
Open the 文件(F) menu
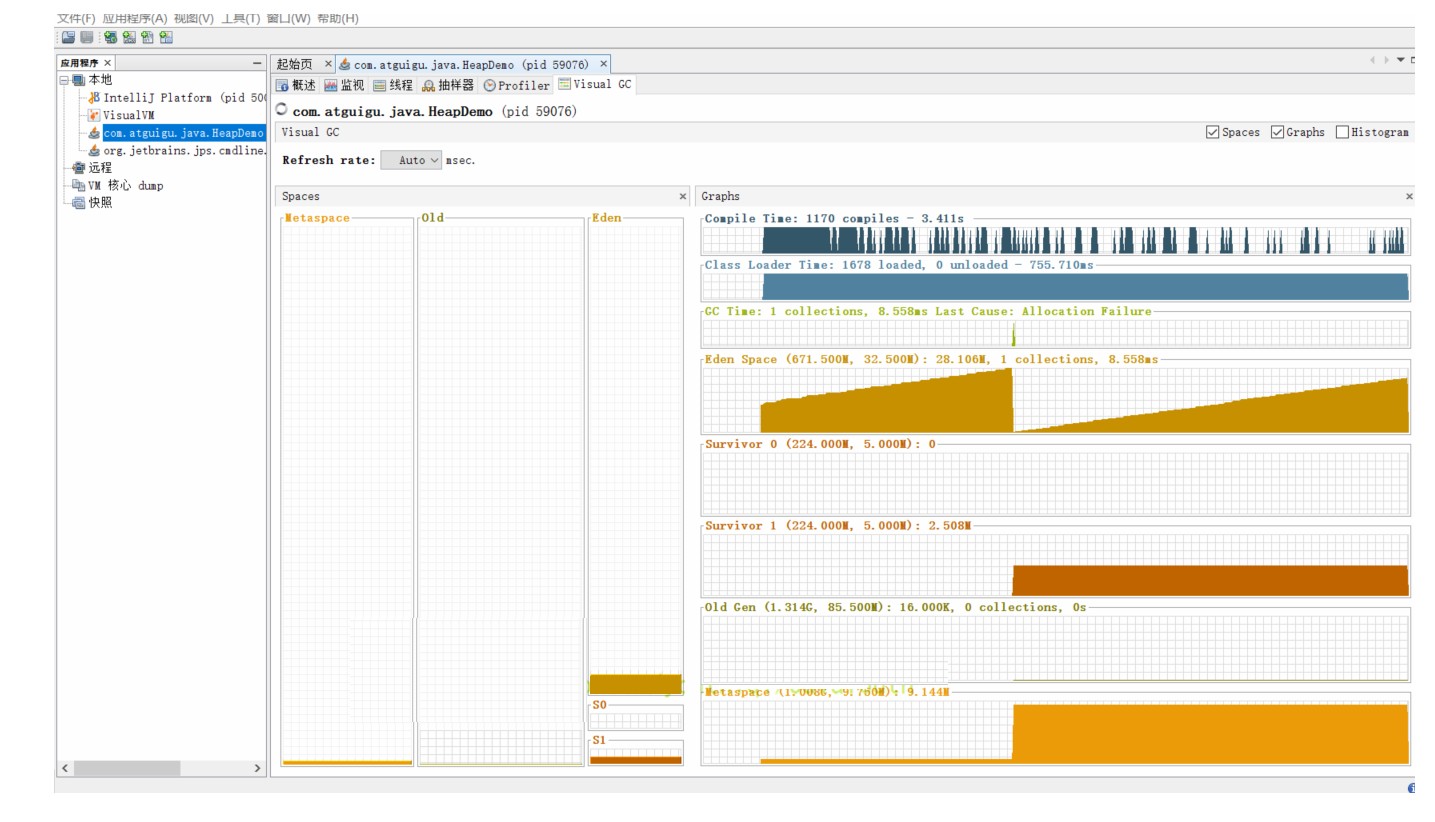tap(76, 18)
